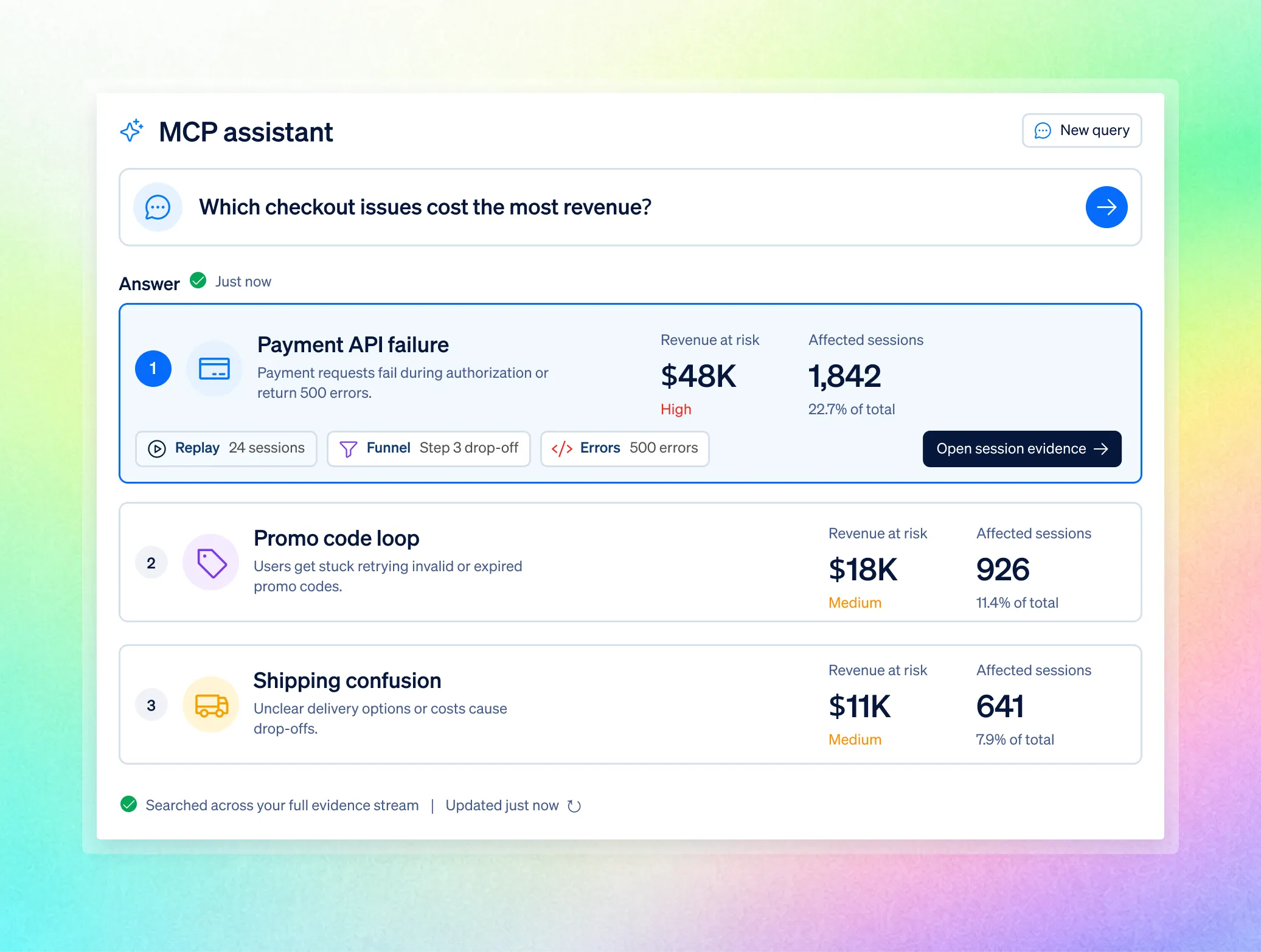Click the MCP assistant sparkle icon

(131, 131)
